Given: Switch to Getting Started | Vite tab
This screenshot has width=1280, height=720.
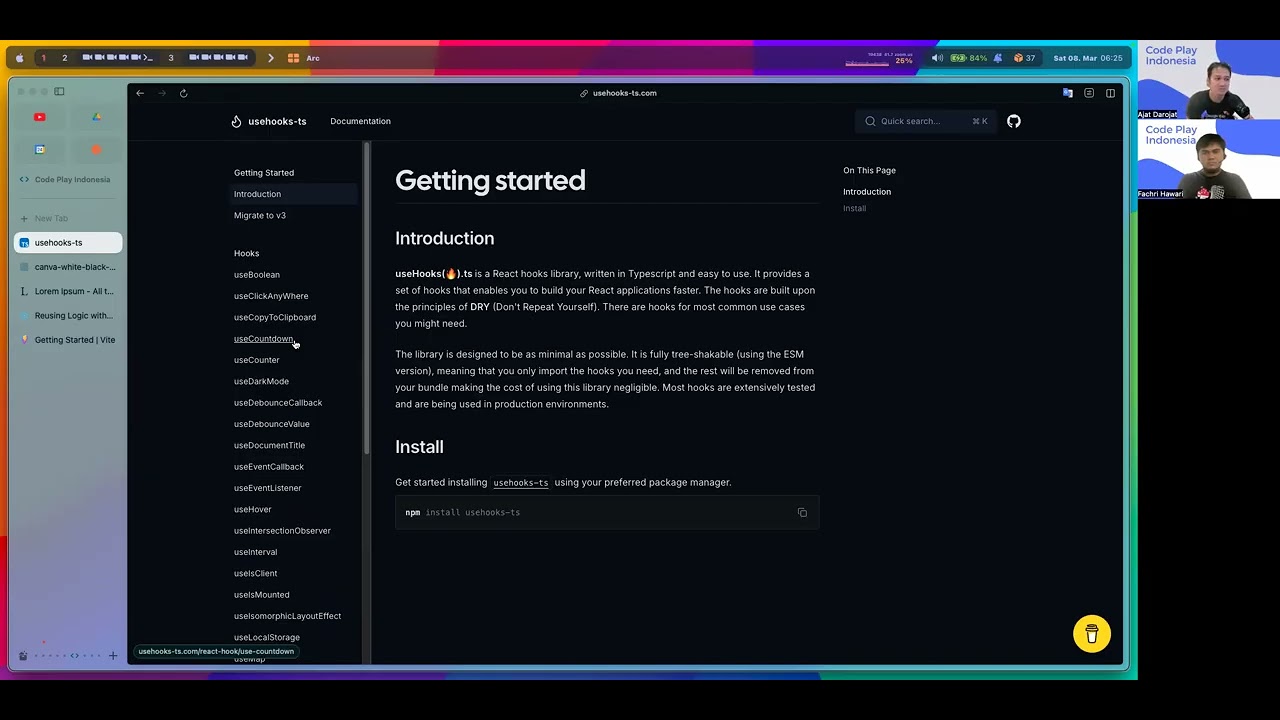Looking at the screenshot, I should pos(68,340).
